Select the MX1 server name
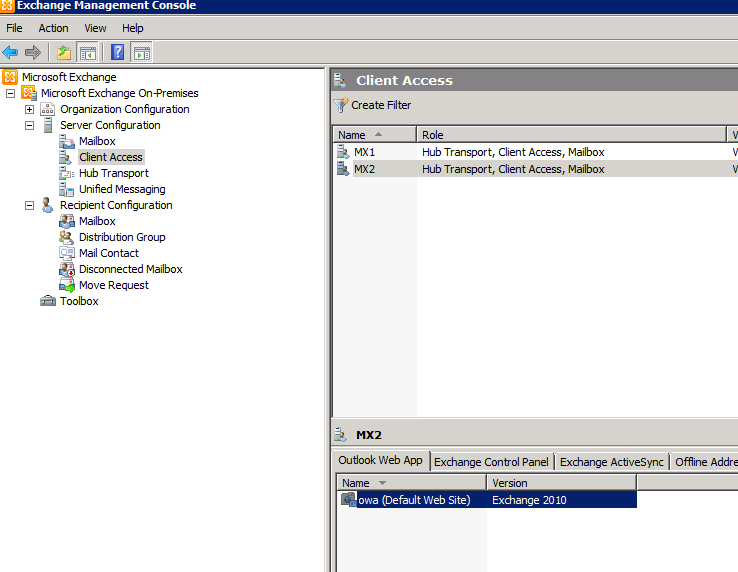The height and width of the screenshot is (572, 738). [364, 152]
